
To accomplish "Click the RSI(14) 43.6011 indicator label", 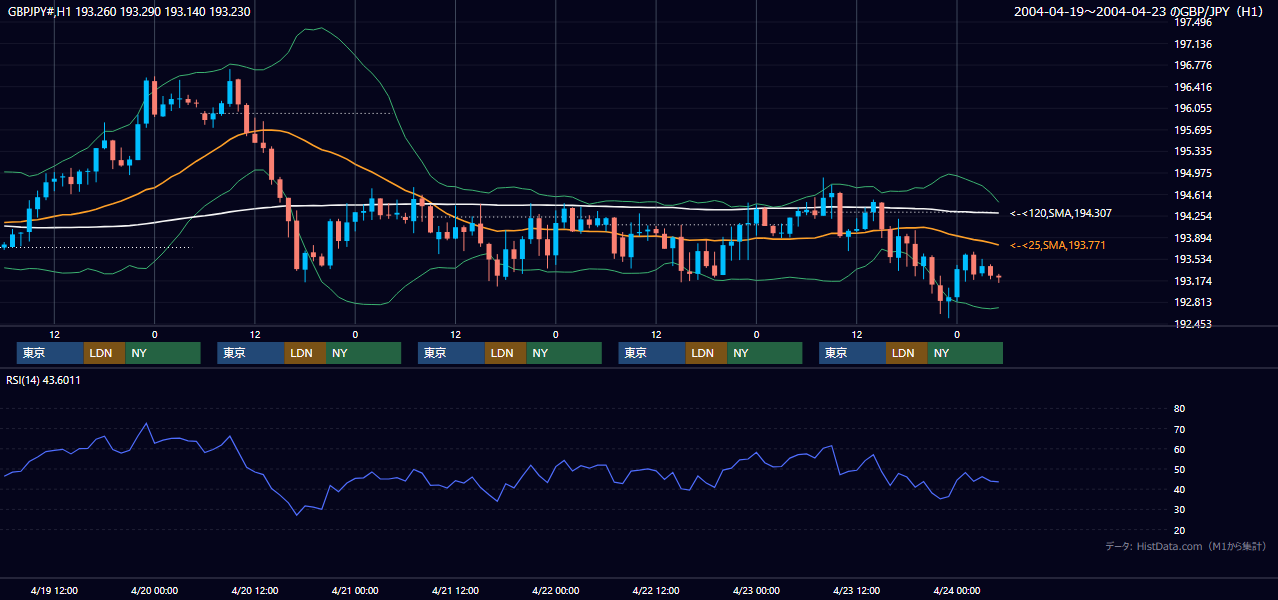I will 43,380.
